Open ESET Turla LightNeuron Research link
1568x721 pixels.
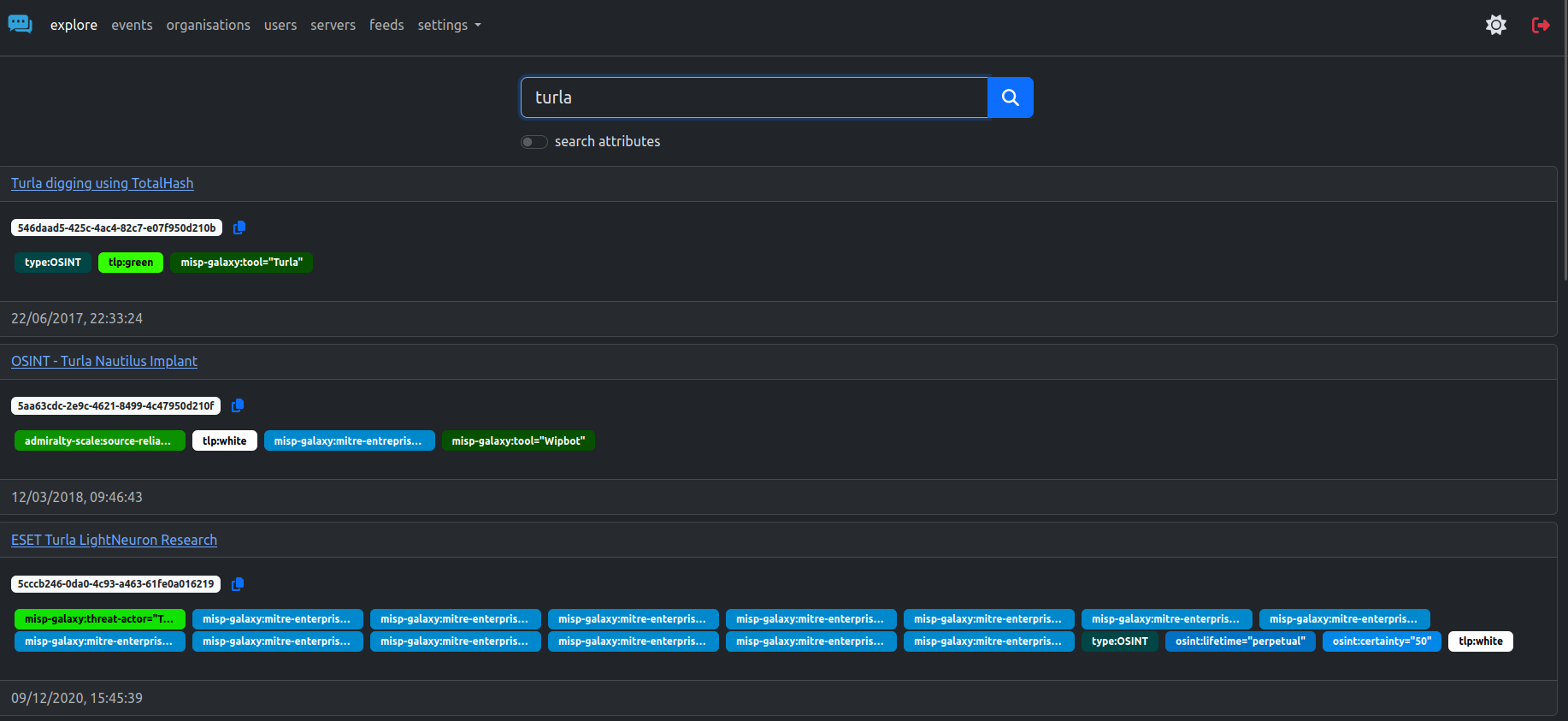point(114,540)
